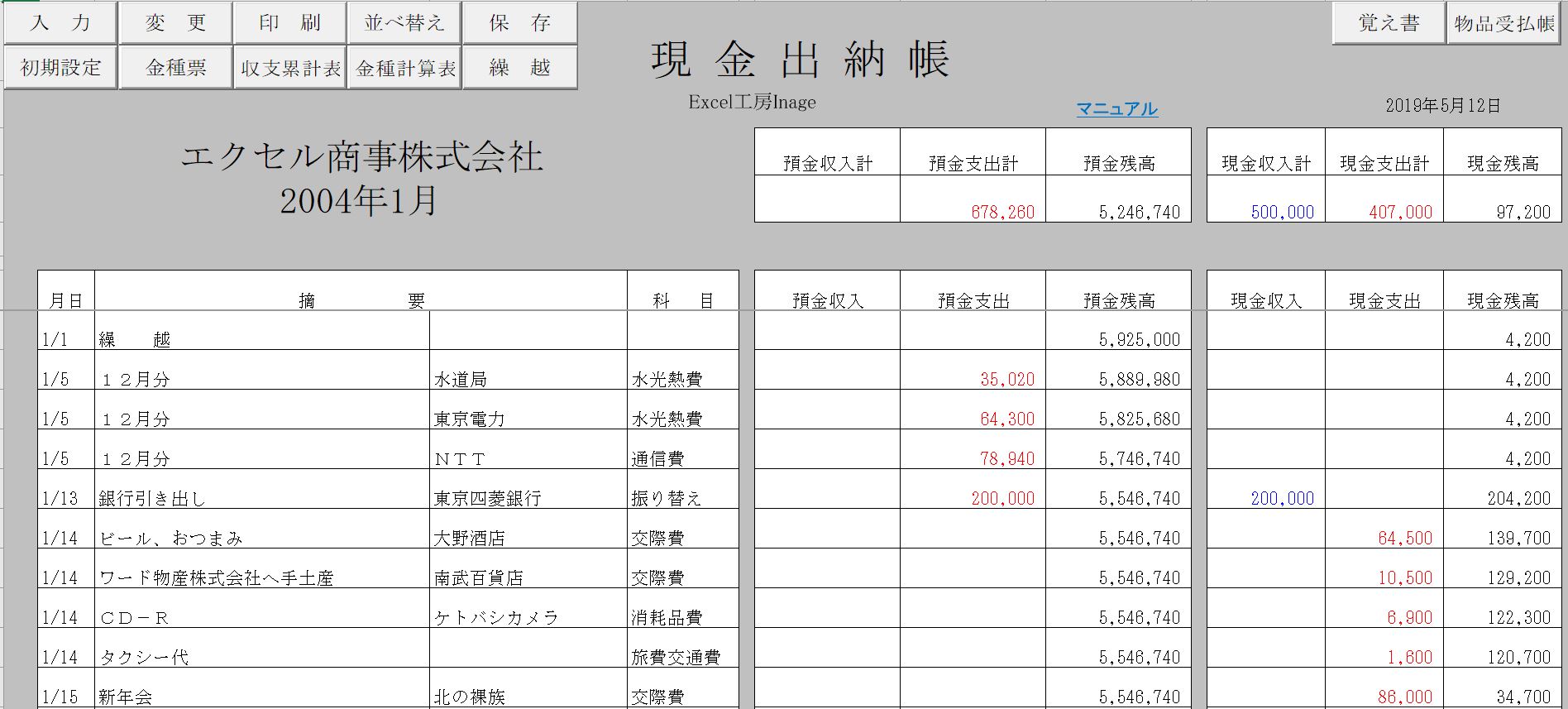Screen dimensions: 1568x709
Task: Select the 通信費 category cell
Action: click(682, 457)
